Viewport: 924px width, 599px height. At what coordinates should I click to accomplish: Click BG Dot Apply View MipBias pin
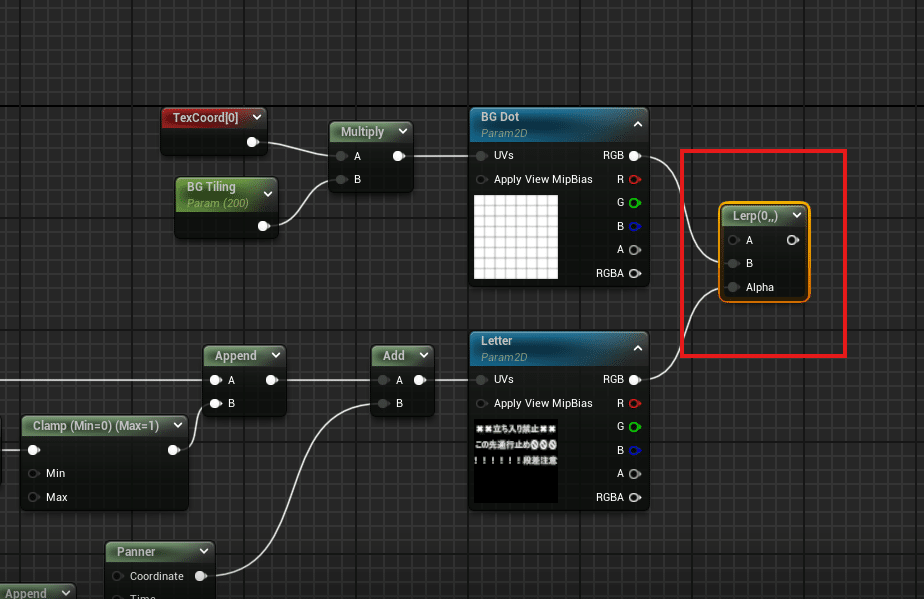pos(481,179)
